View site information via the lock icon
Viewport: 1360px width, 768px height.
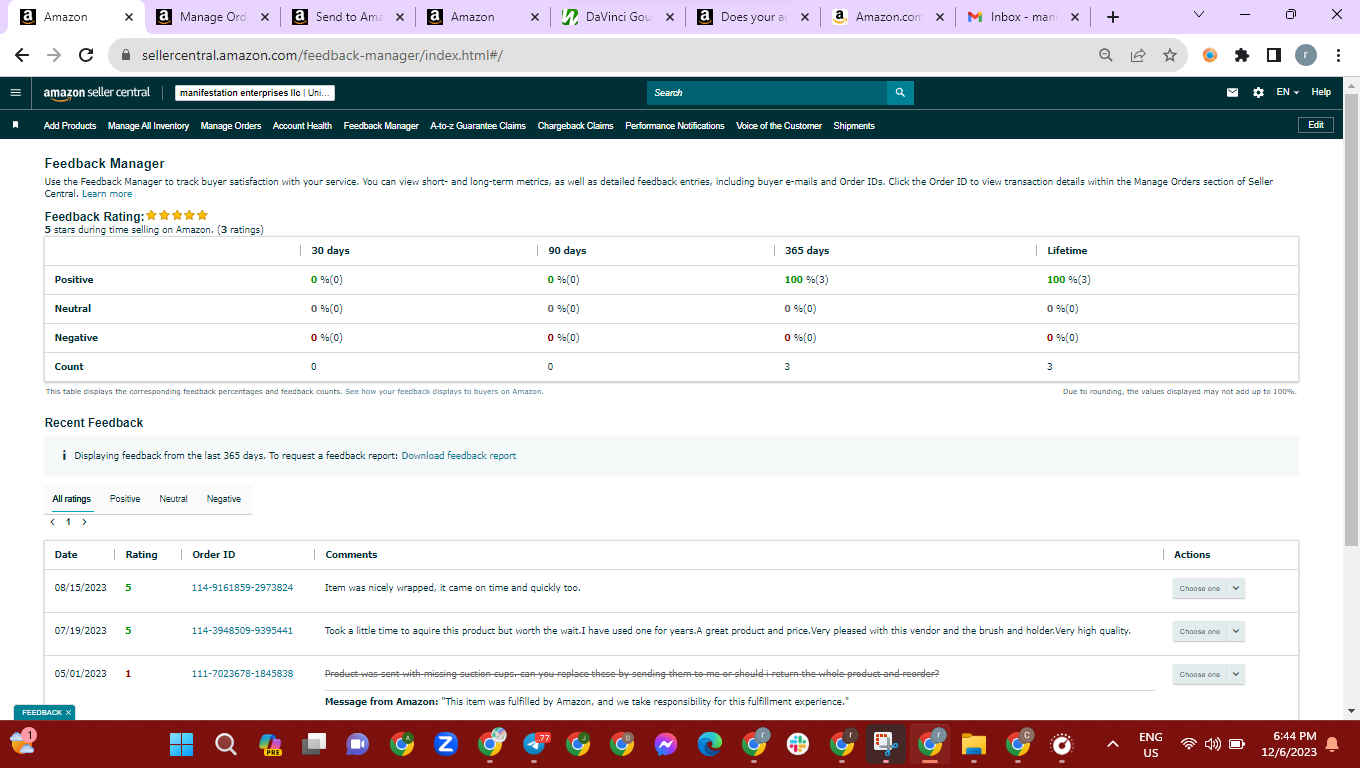coord(126,56)
